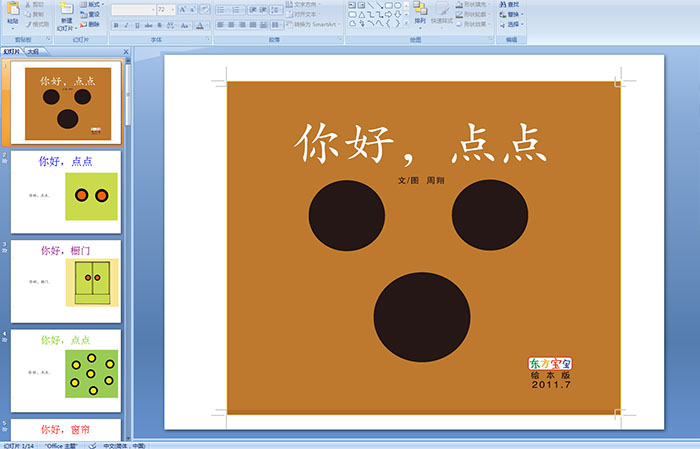Select the Left Brace shape
Viewport: 700px width, 449px height.
[388, 23]
